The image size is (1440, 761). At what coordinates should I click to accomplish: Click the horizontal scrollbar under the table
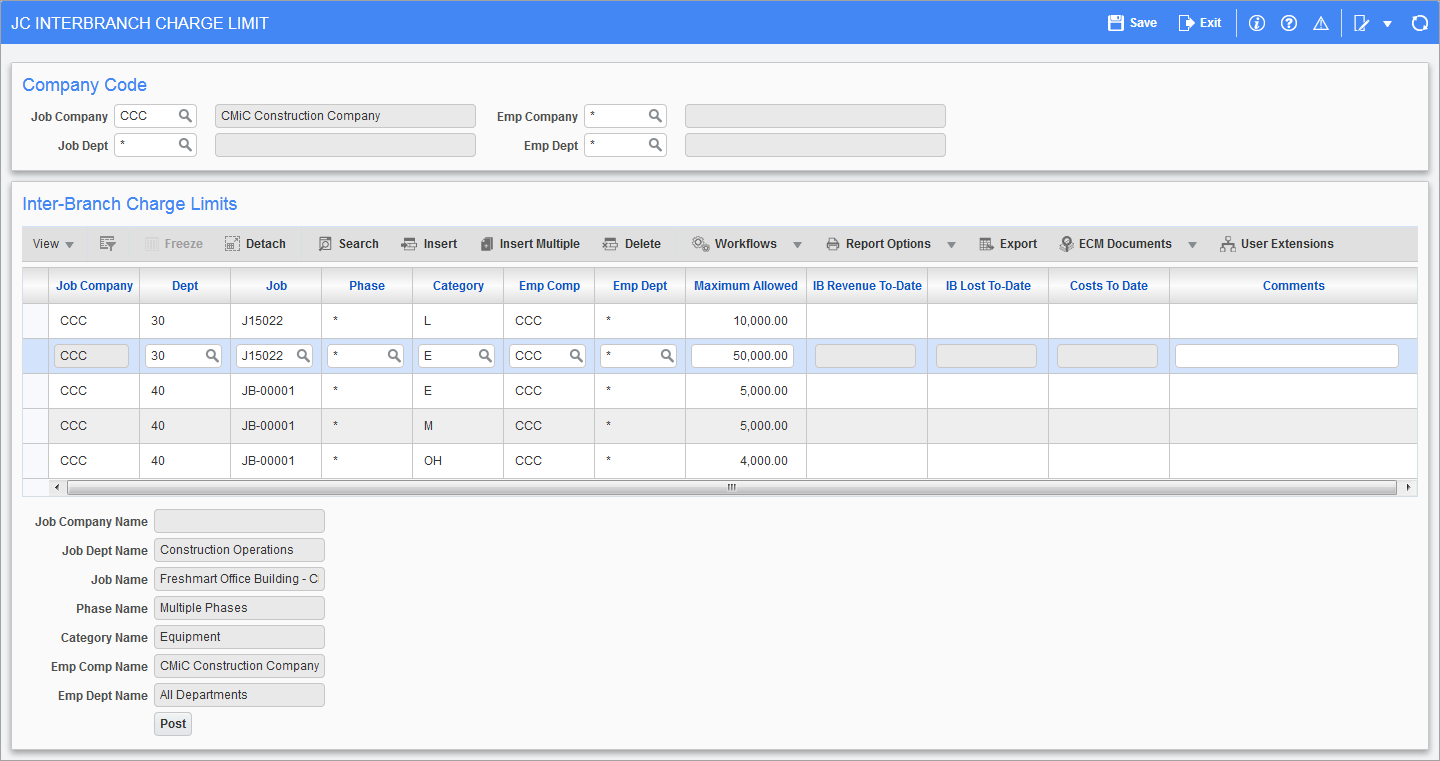pyautogui.click(x=730, y=488)
